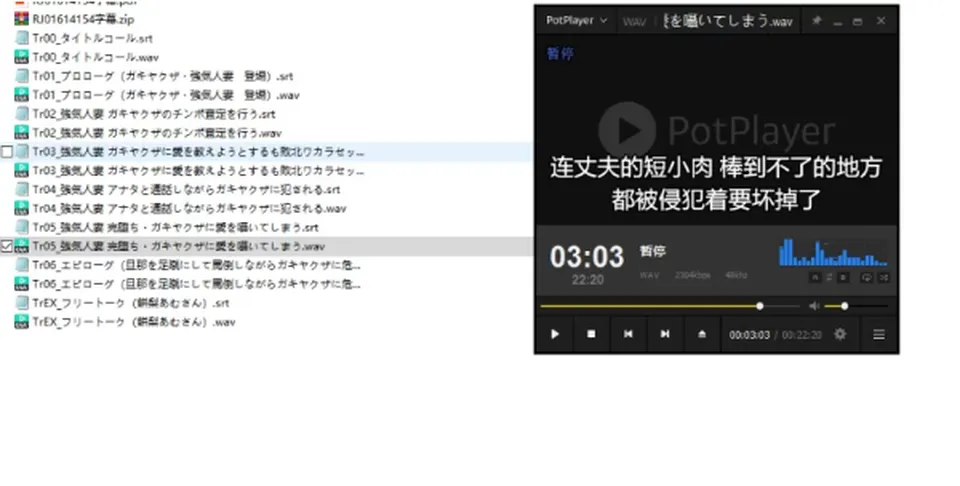Select the Tr04 .srt subtitle file icon

(x=21, y=190)
